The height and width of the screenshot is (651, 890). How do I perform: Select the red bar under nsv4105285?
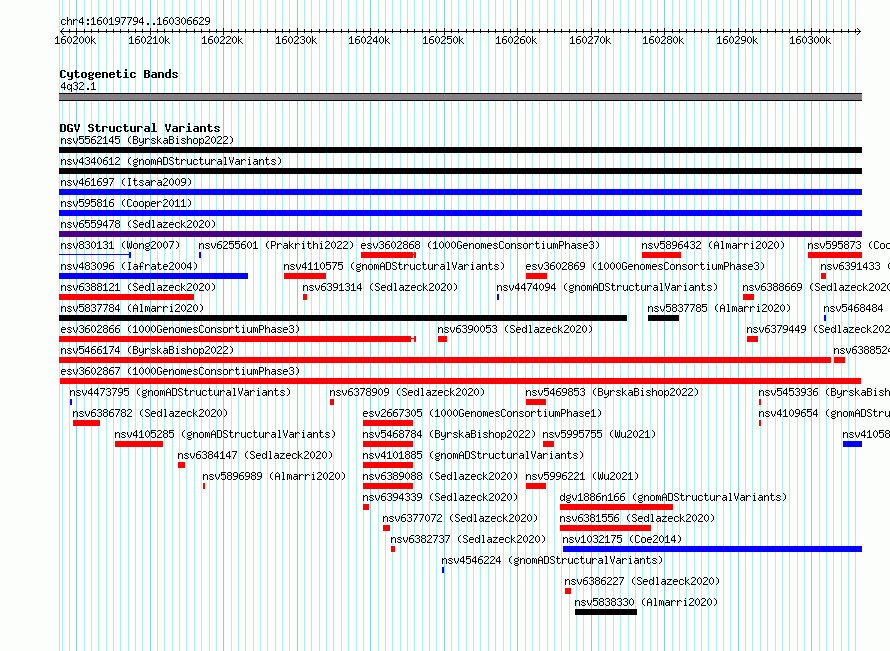coord(138,444)
